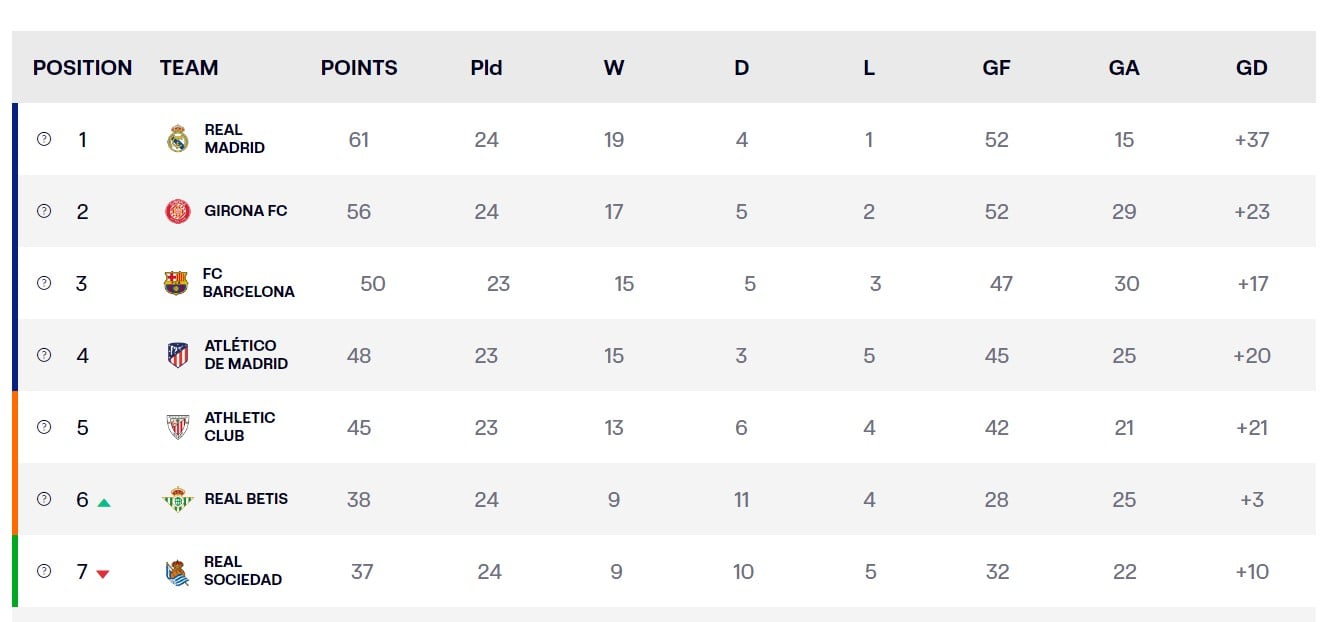Expand details icon for position 7 row
Viewport: 1332px width, 622px height.
[44, 571]
